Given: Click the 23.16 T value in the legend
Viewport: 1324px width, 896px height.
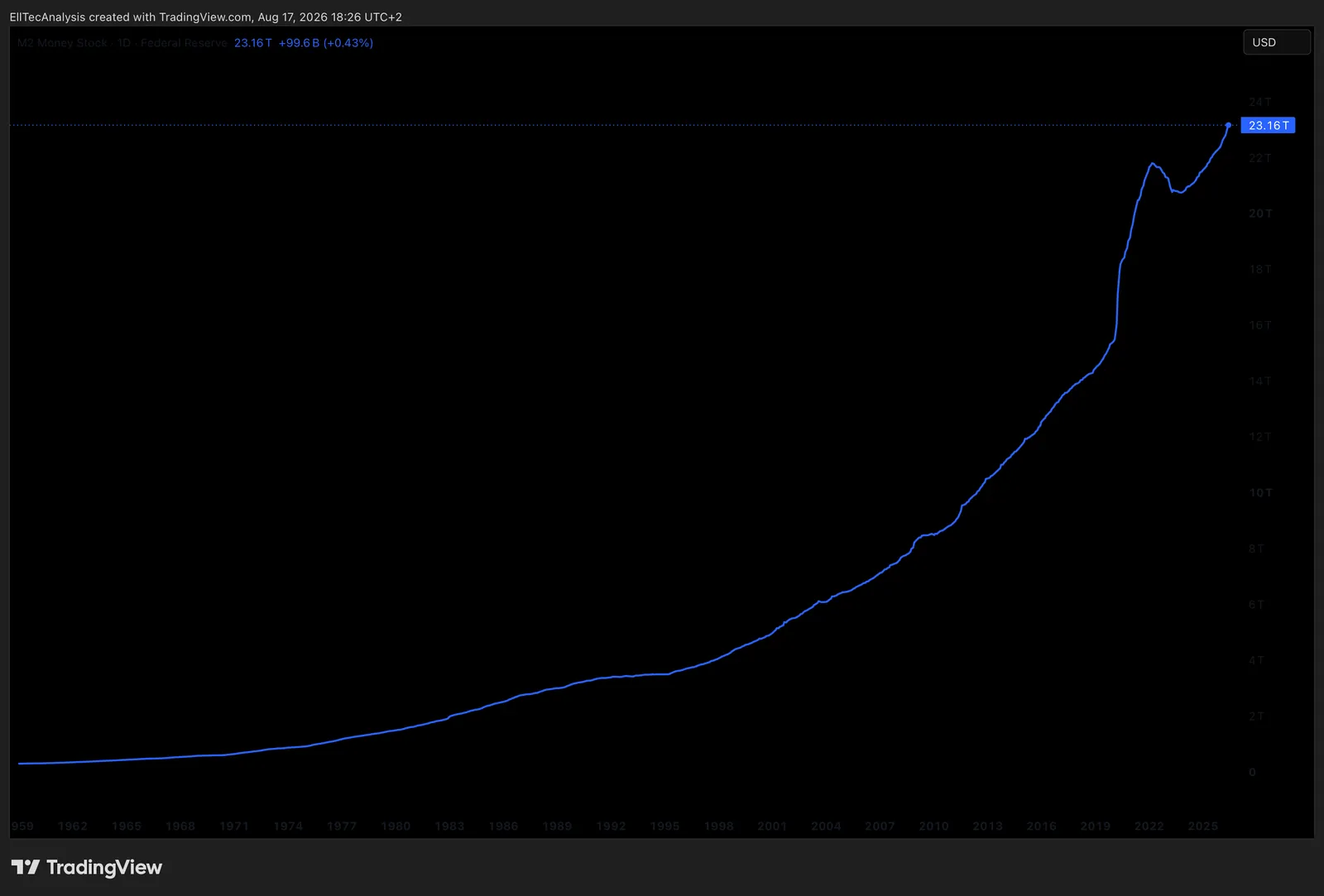Looking at the screenshot, I should [x=252, y=43].
